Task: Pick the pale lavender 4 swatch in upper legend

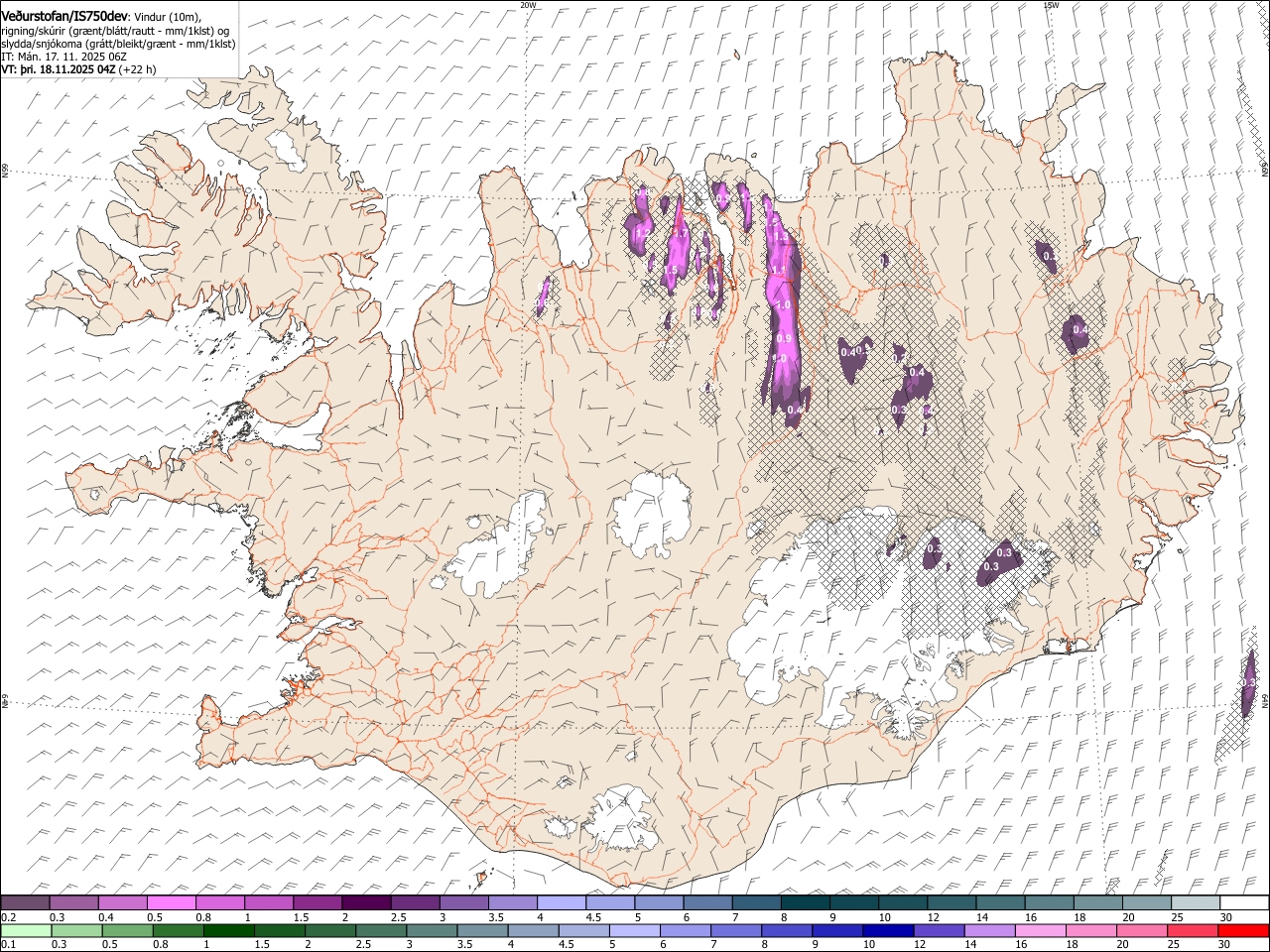Action: click(x=560, y=902)
